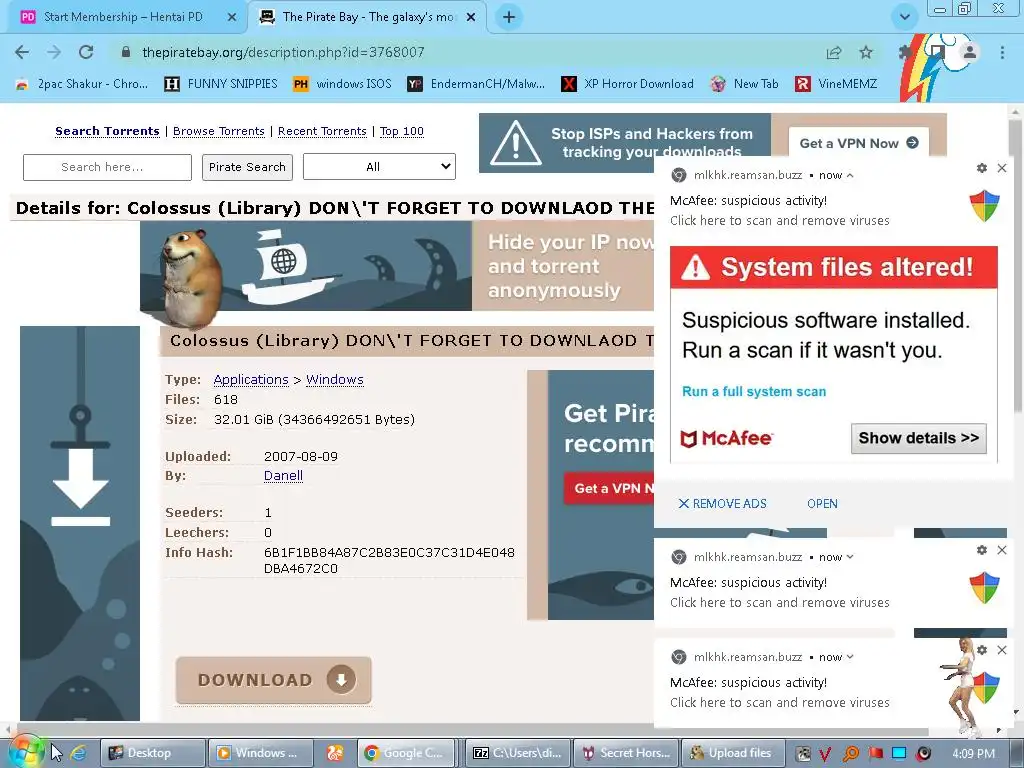This screenshot has width=1024, height=768.
Task: Open Browse Torrents link
Action: point(219,131)
